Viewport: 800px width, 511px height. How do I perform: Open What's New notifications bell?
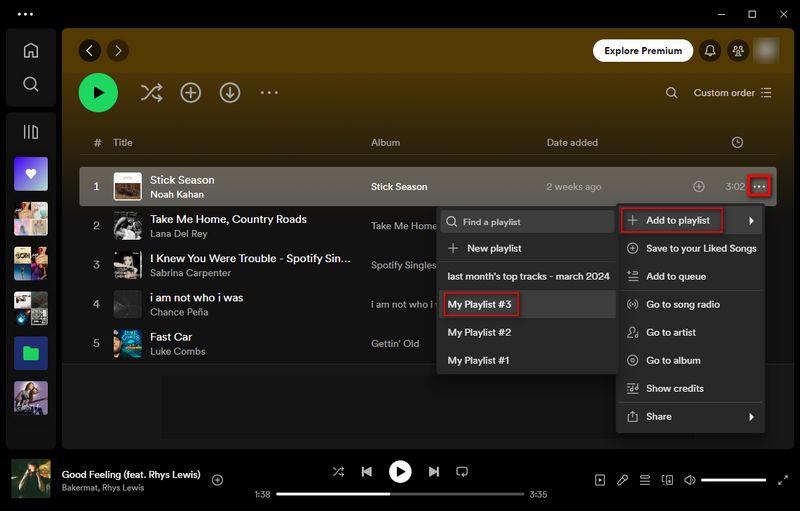(x=710, y=50)
